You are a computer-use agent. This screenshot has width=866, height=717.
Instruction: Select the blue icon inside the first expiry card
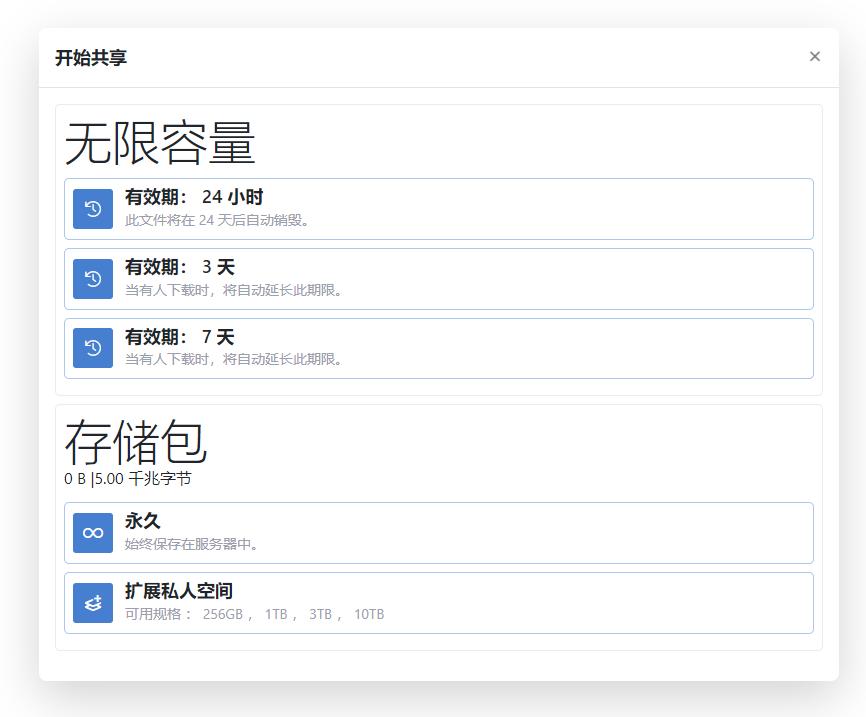click(x=92, y=209)
